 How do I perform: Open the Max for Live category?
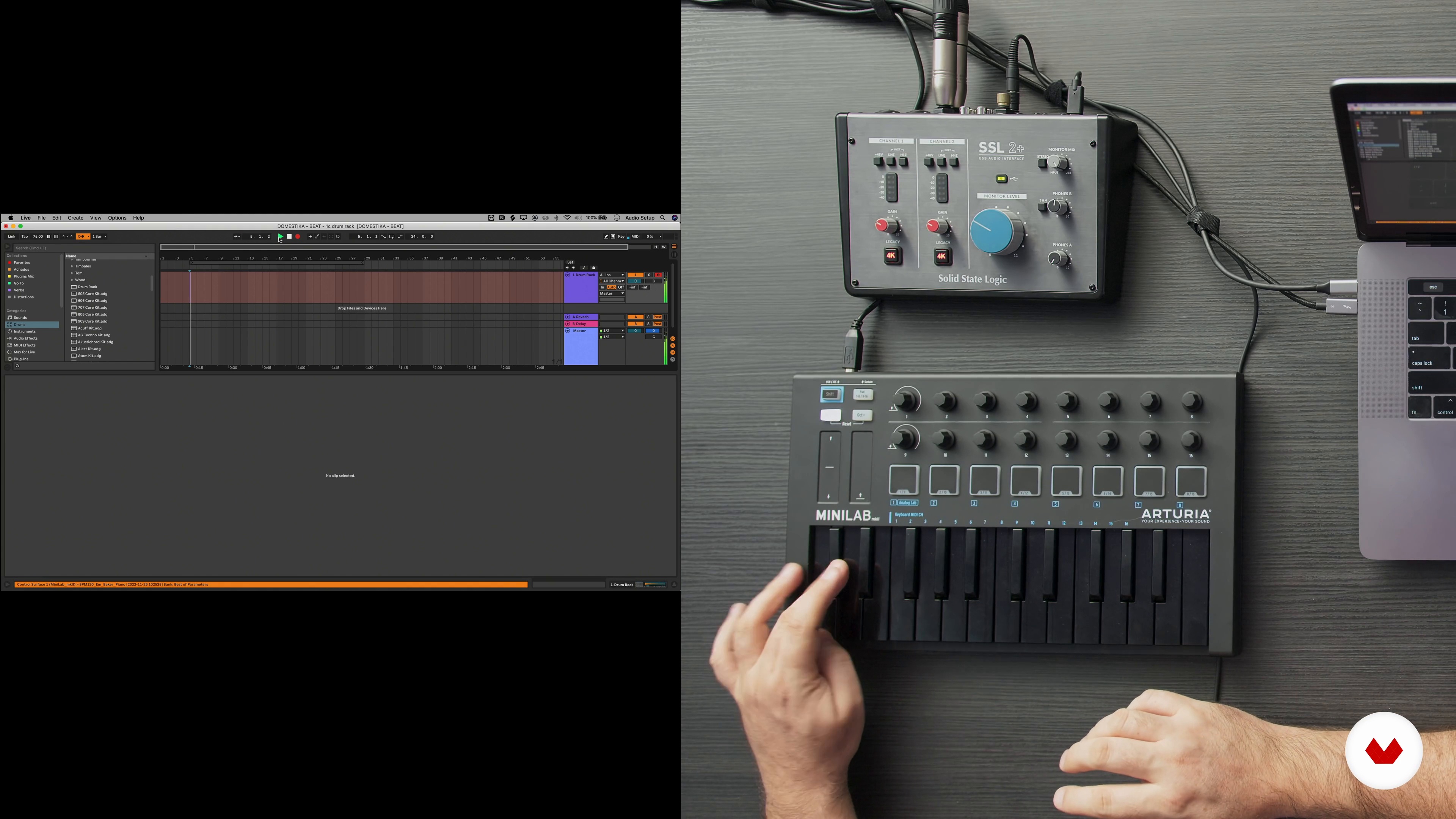[24, 352]
